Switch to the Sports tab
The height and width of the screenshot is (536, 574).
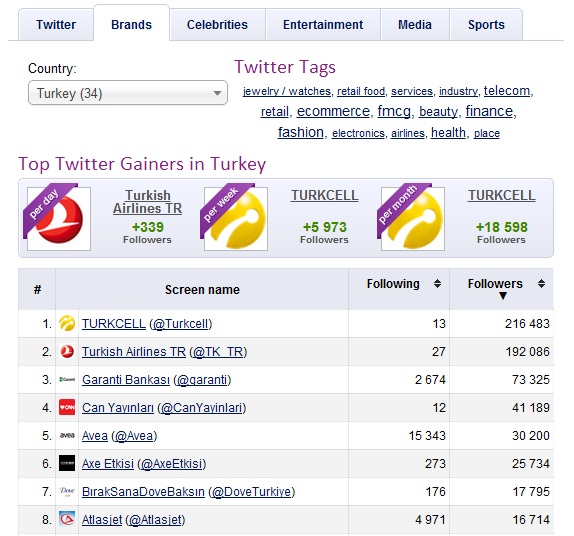click(x=486, y=25)
